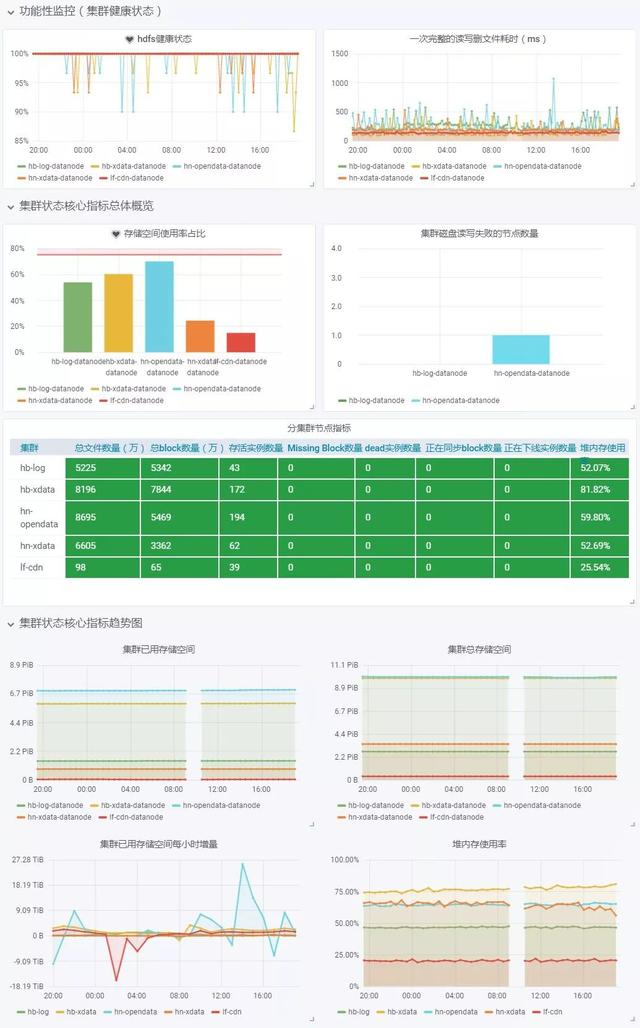Toggle lf-cdn-datanode series in hdfs健康状态 legend
The height and width of the screenshot is (1028, 640).
(x=136, y=178)
